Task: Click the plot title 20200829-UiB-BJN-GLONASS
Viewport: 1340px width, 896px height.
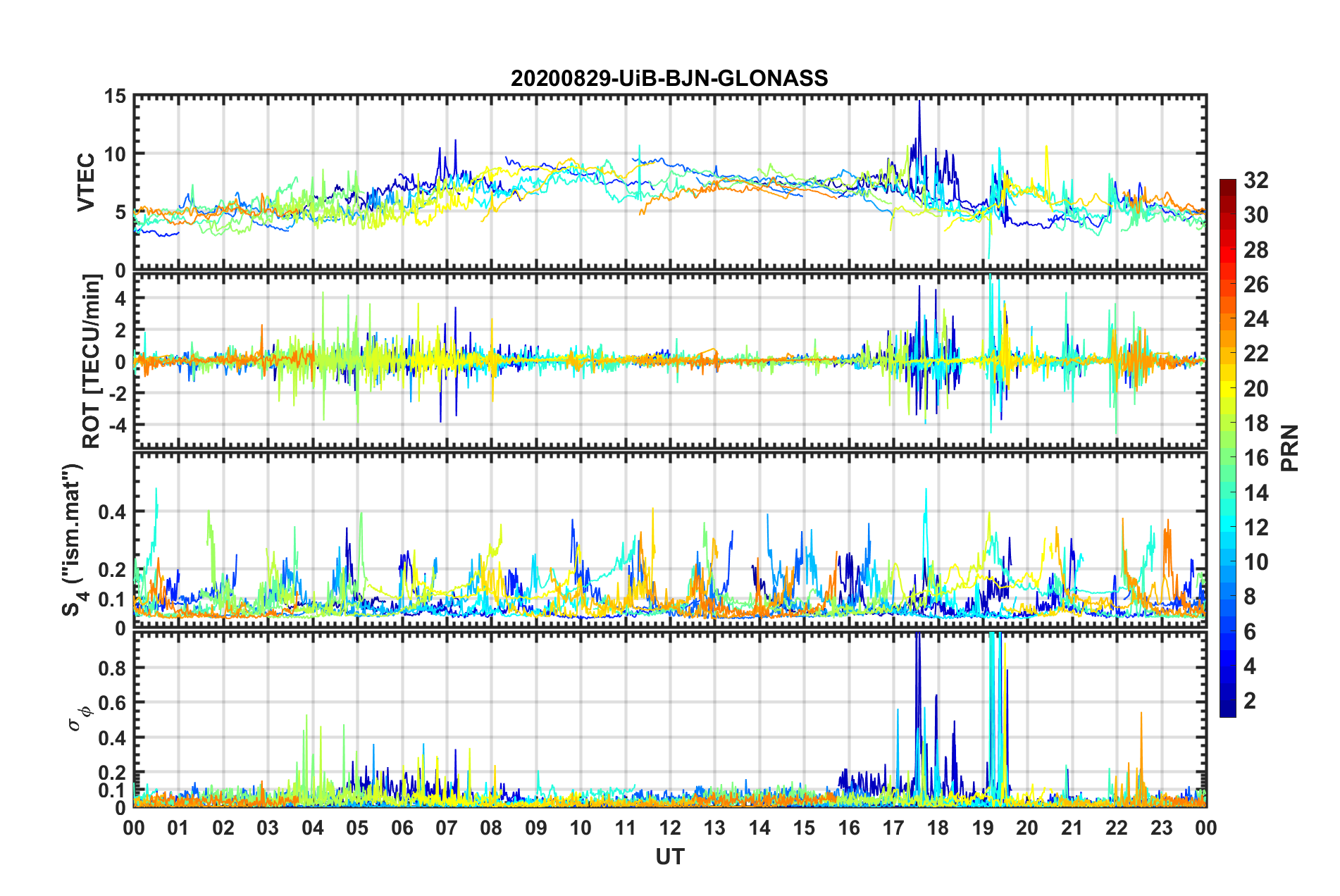Action: coord(669,78)
